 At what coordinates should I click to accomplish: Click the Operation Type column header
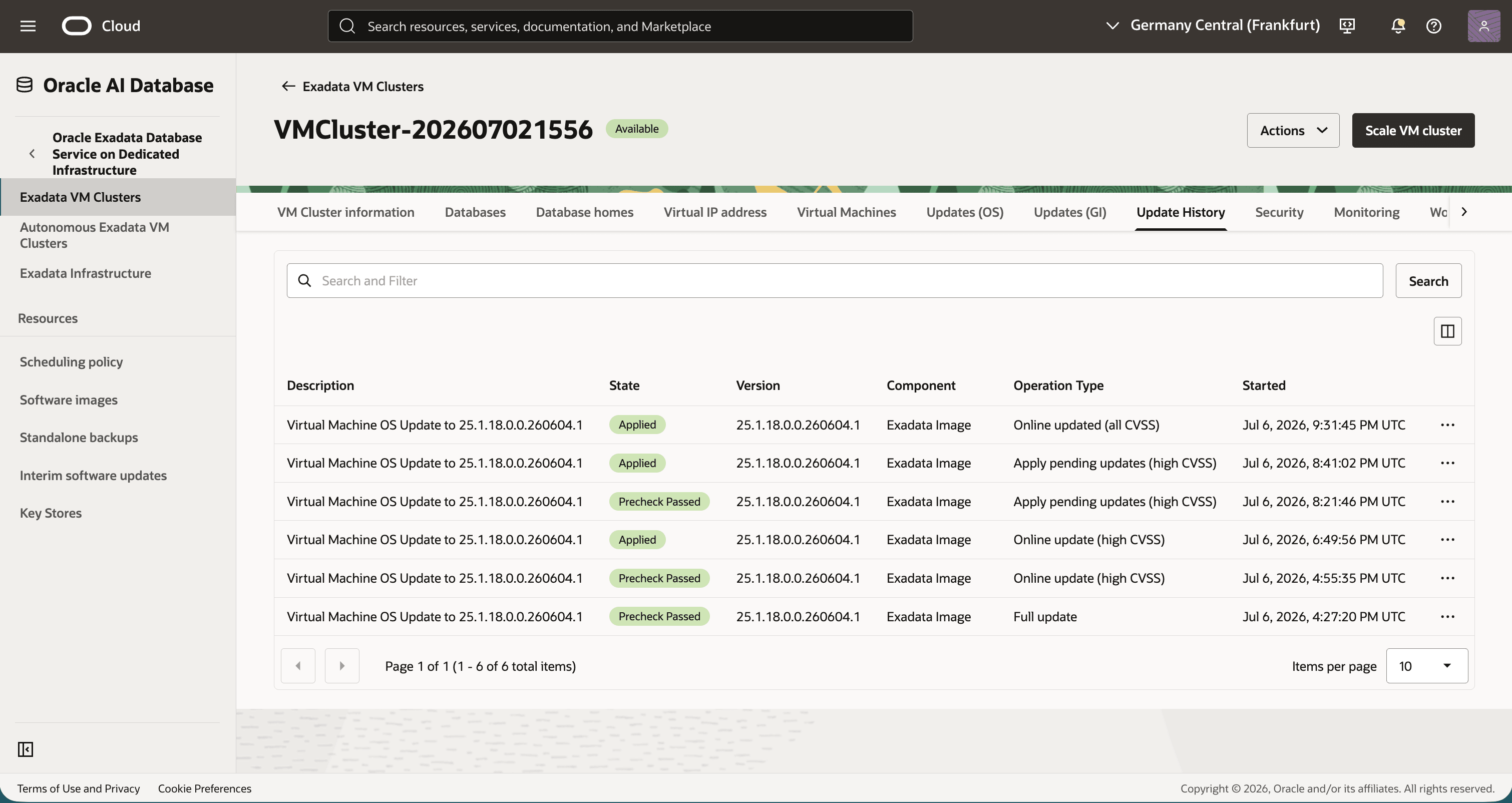1058,385
